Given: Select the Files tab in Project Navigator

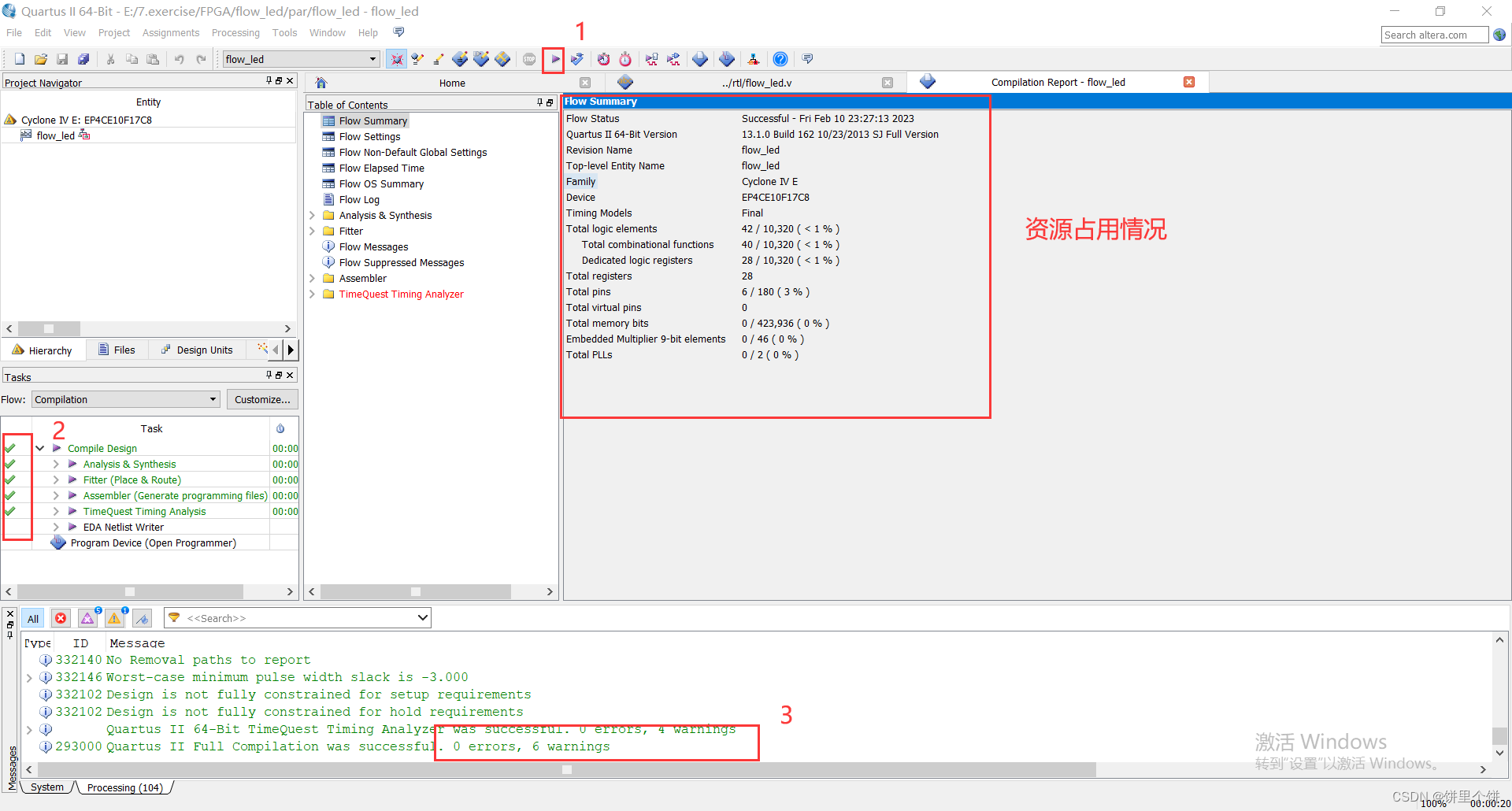Looking at the screenshot, I should click(117, 350).
